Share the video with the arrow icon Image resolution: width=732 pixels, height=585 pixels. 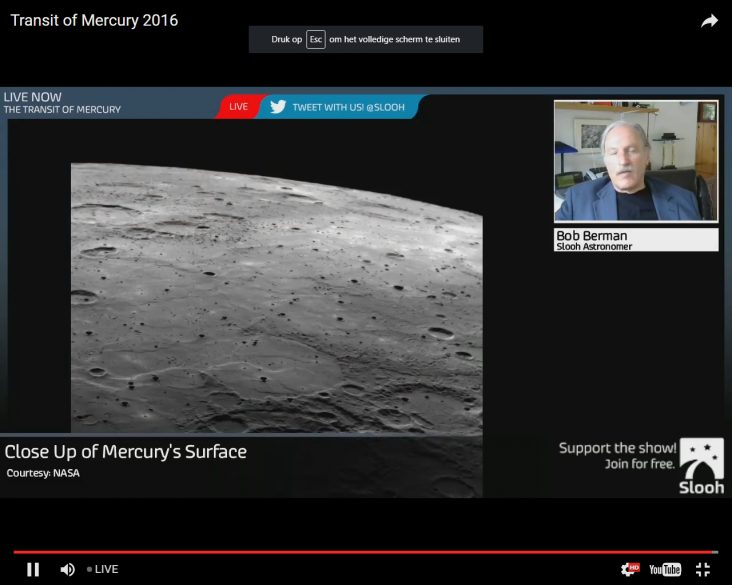709,21
